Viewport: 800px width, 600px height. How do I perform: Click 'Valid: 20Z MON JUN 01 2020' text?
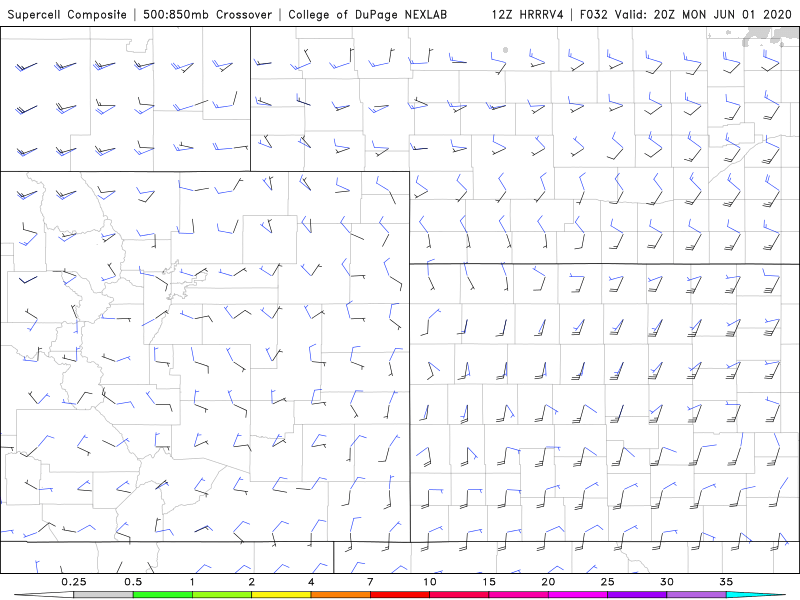click(703, 14)
